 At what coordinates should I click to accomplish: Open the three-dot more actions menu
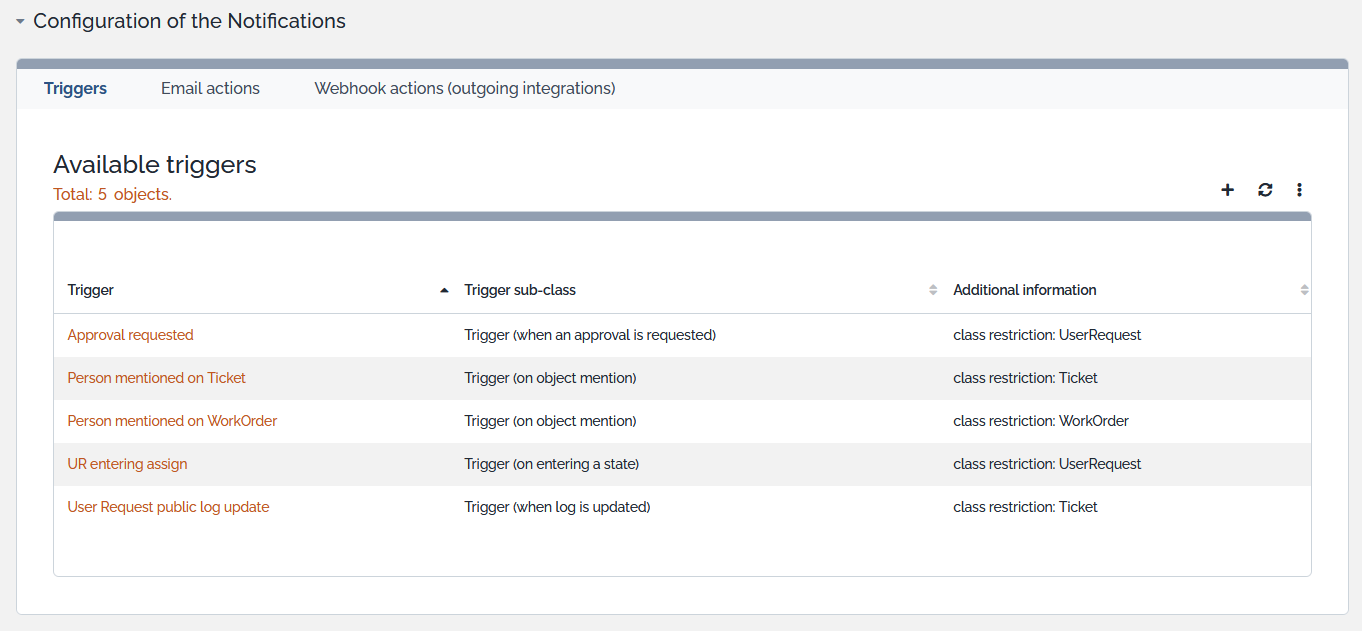pos(1299,190)
